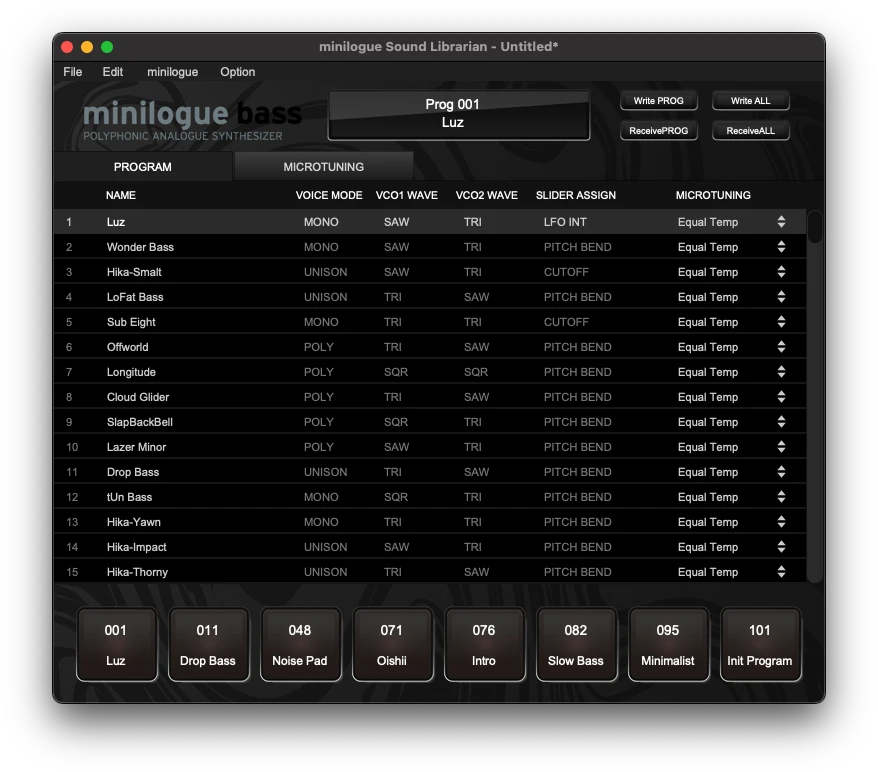Screen dimensions: 878x772
Task: Switch to the MICROTUNING tab
Action: point(324,167)
